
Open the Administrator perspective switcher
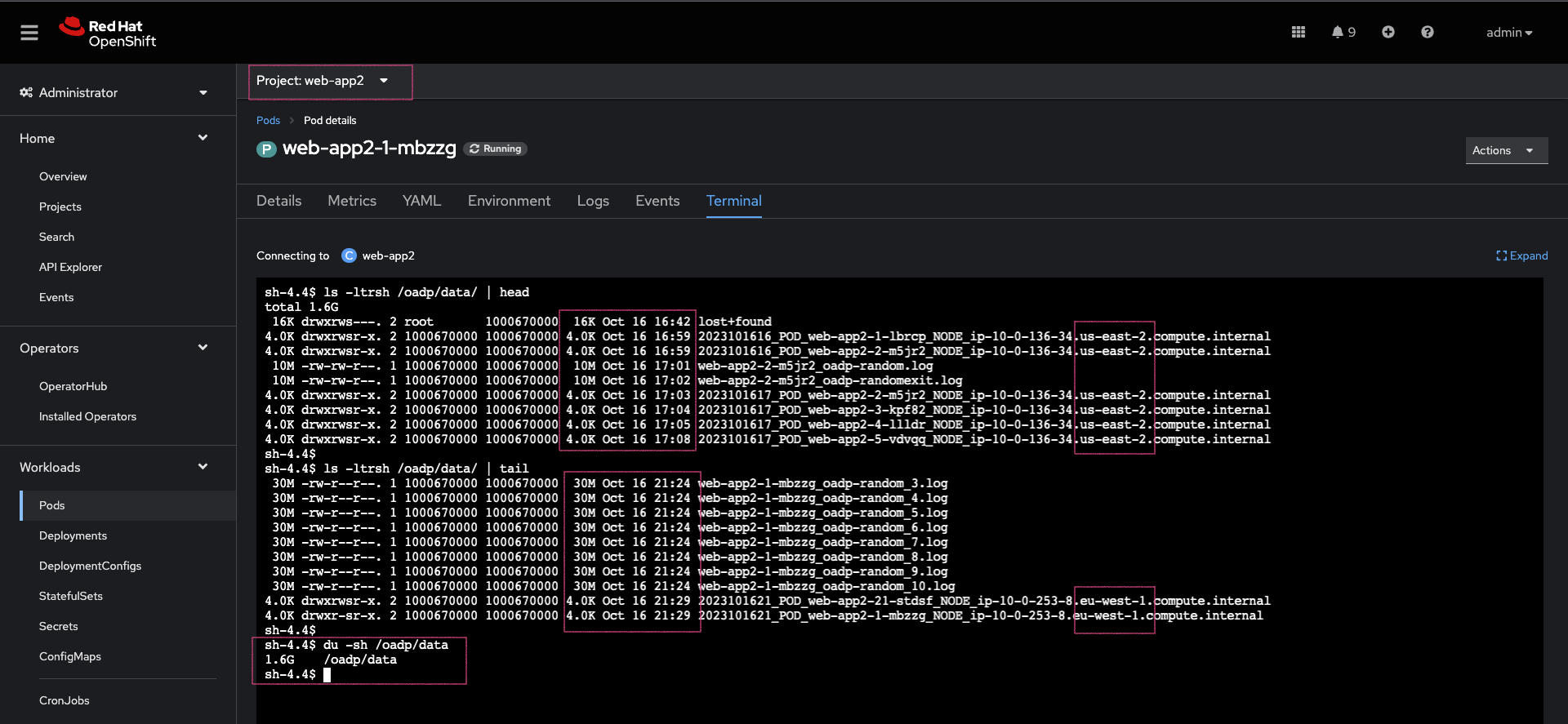114,93
